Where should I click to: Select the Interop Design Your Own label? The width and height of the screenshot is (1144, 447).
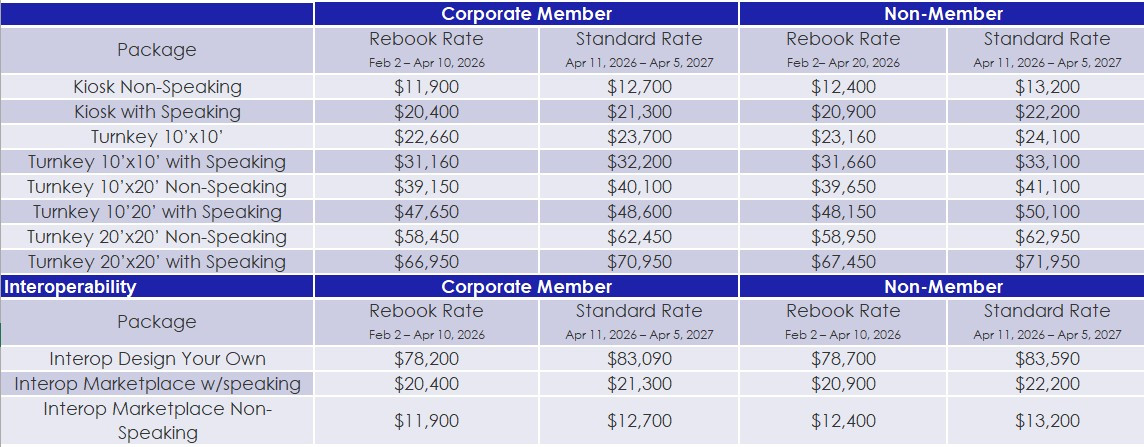coord(157,359)
